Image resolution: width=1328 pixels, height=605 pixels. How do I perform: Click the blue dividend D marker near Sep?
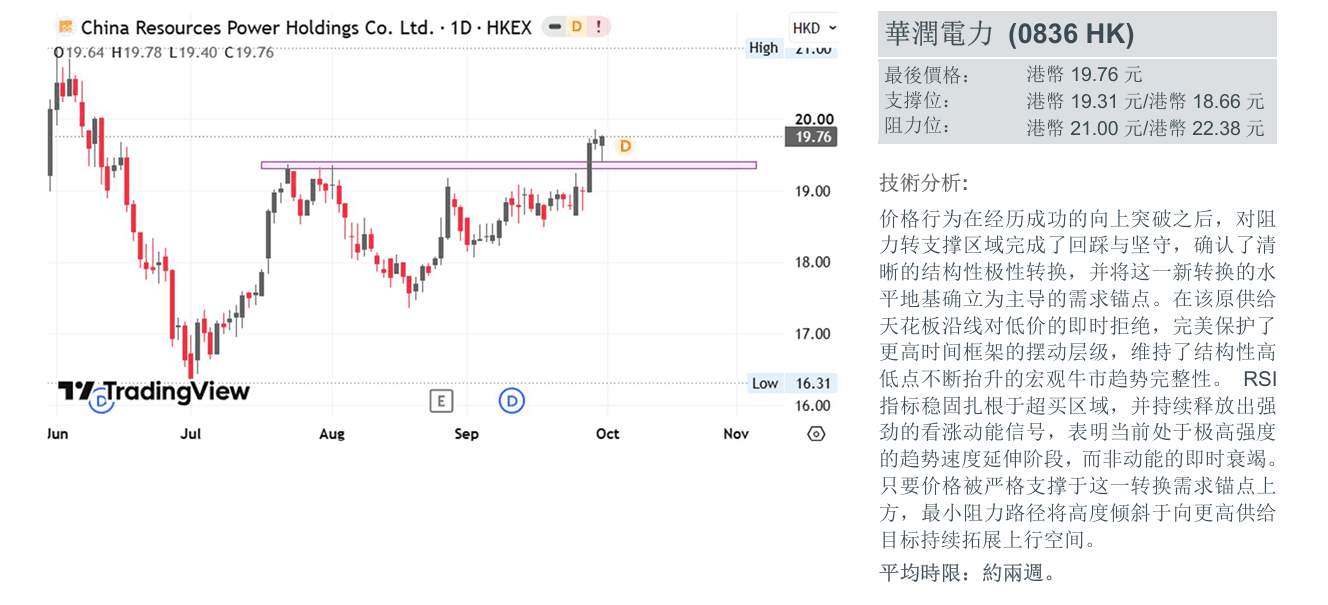click(x=512, y=401)
